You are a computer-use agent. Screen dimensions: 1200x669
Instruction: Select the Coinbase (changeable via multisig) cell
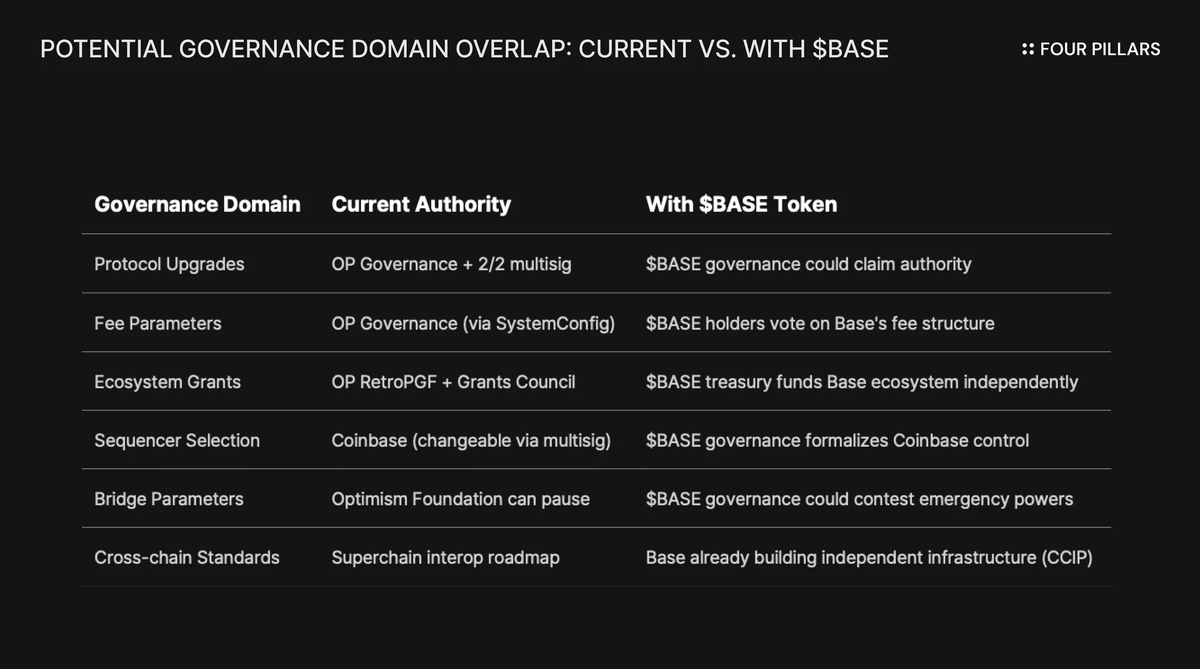[x=471, y=440]
